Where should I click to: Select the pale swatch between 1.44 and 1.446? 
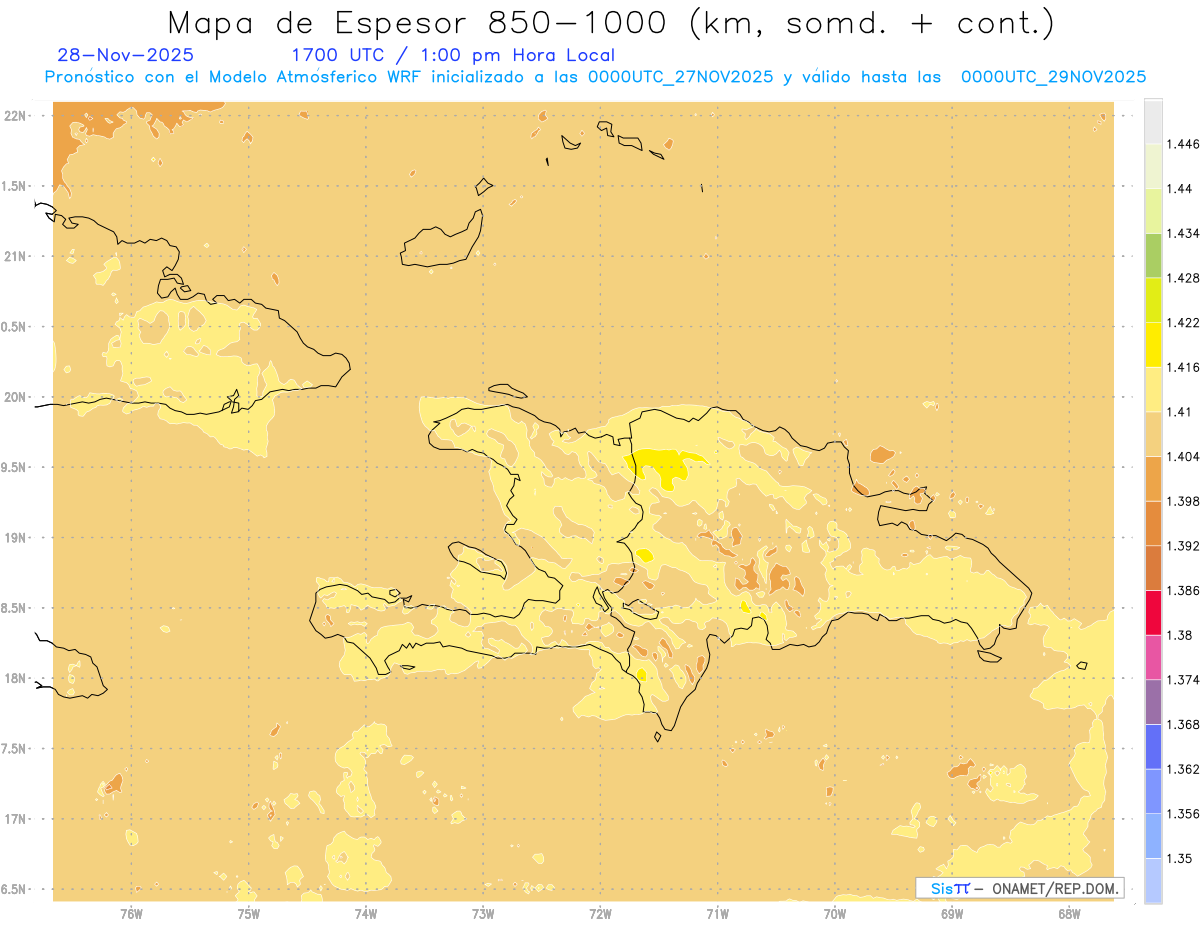1153,166
